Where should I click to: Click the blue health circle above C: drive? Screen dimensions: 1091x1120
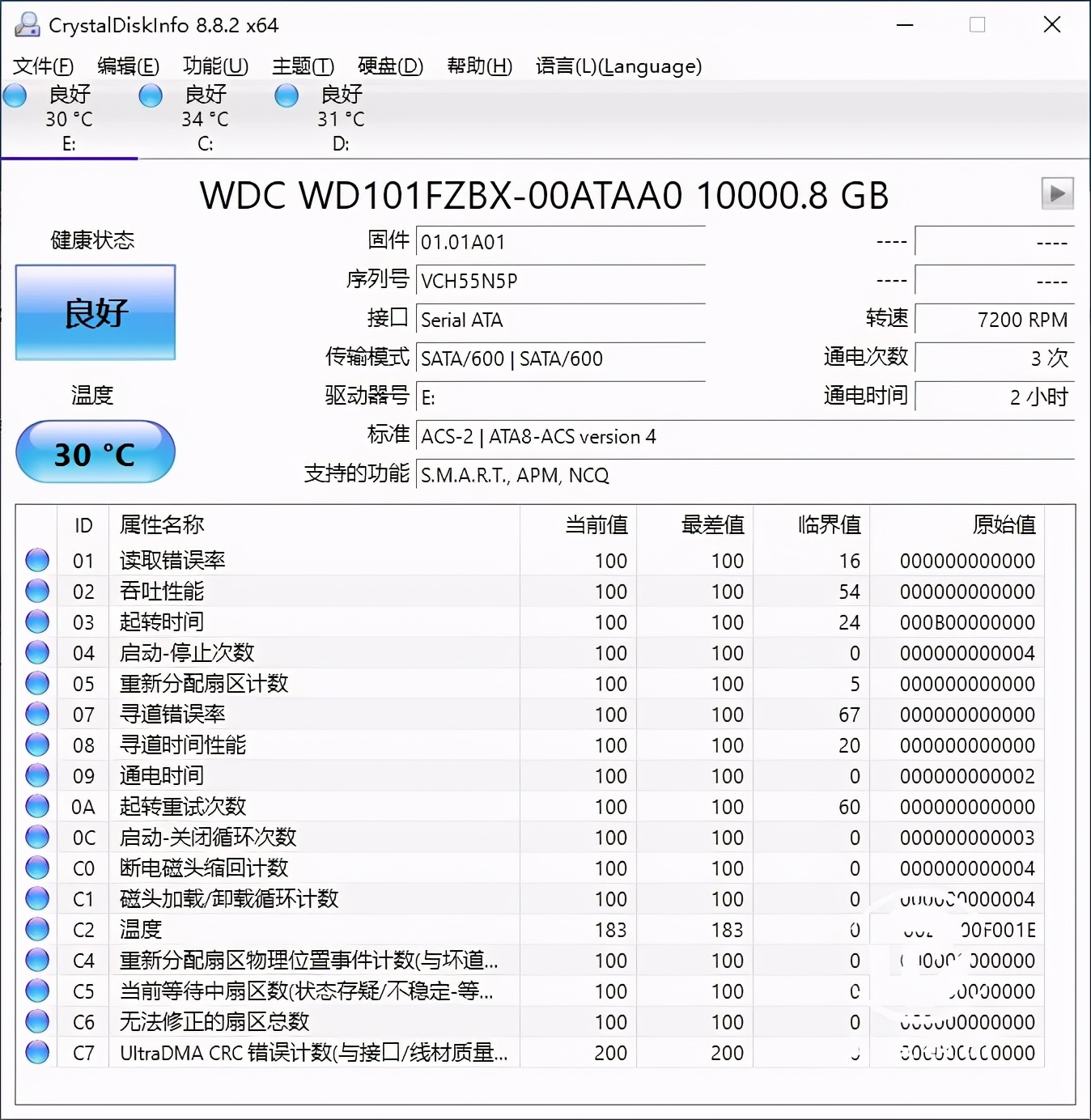(150, 95)
